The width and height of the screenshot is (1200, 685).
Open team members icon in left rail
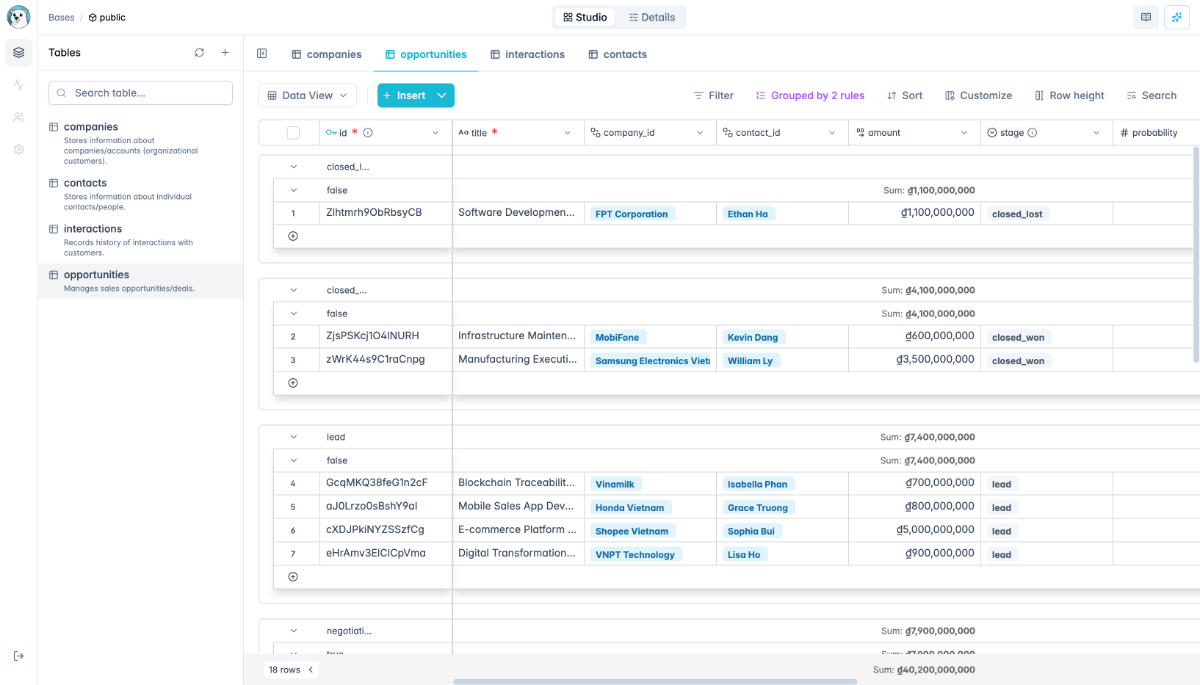pos(18,117)
